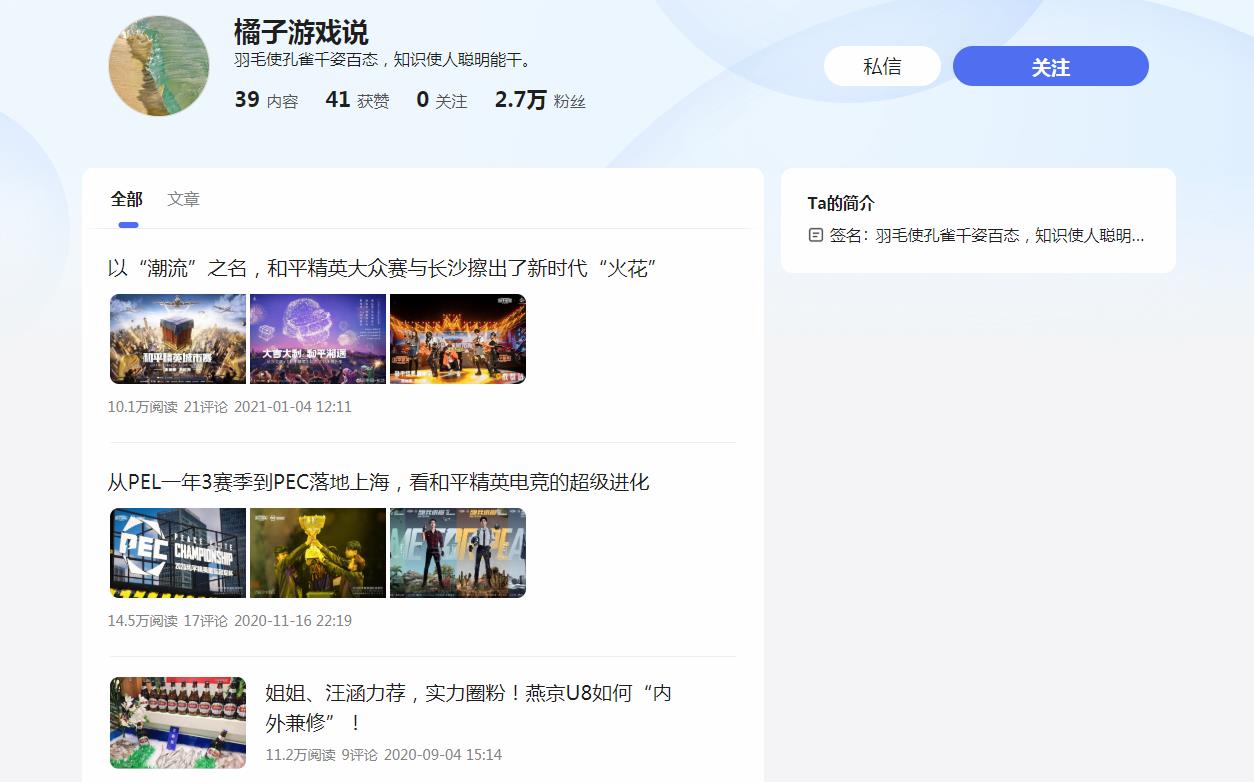
Task: Click the 41 获赞 count
Action: (357, 100)
